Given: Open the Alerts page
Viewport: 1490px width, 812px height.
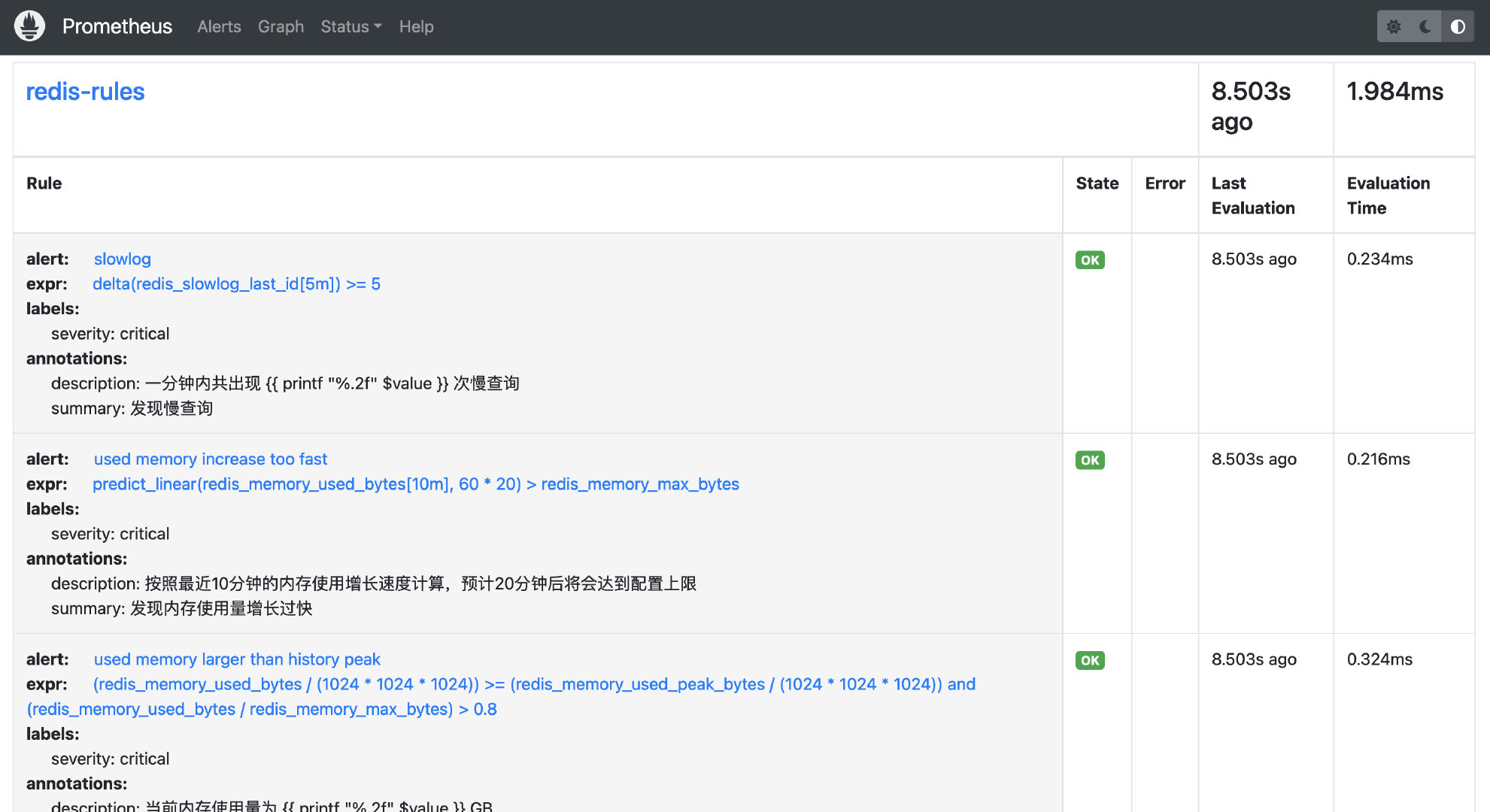Looking at the screenshot, I should coord(219,26).
